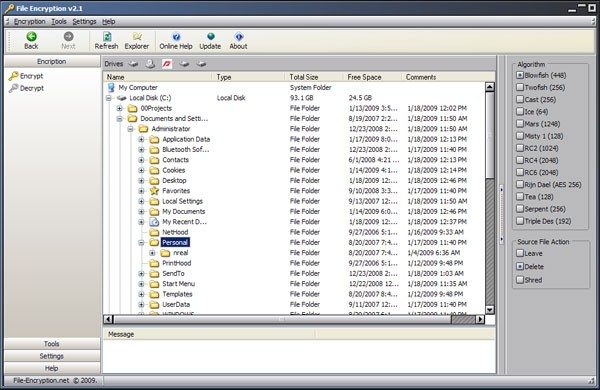Viewport: 600px width, 390px height.
Task: Switch to the Settings sidebar section
Action: point(52,356)
